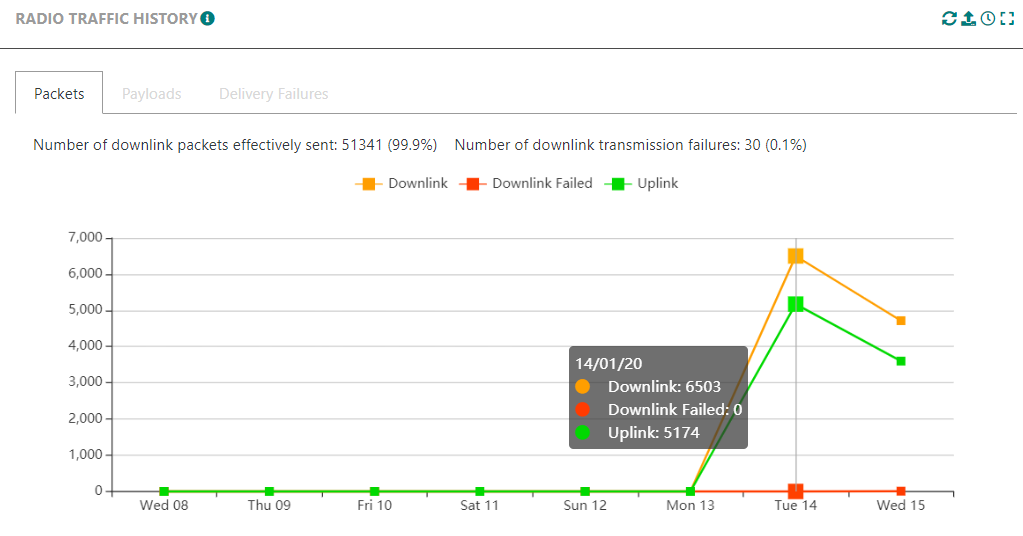
Task: Click the data point at Fri 10
Action: click(x=374, y=491)
